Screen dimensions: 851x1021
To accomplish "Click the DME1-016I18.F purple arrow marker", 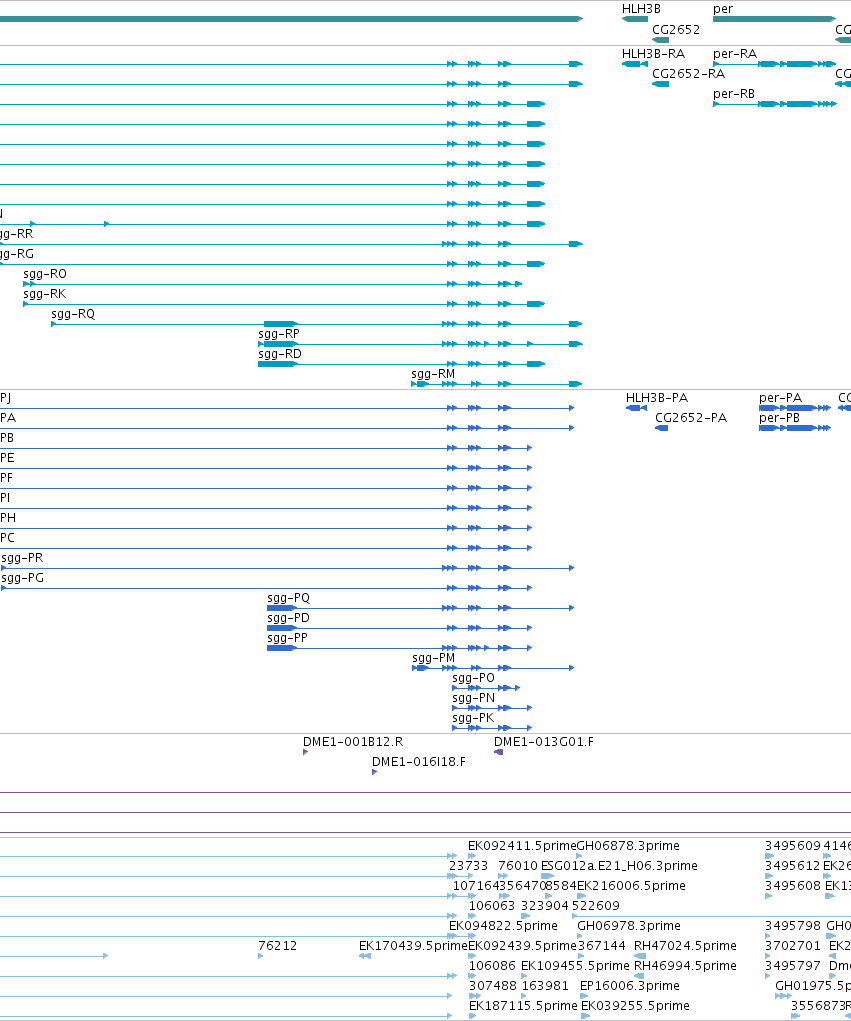I will pyautogui.click(x=374, y=772).
